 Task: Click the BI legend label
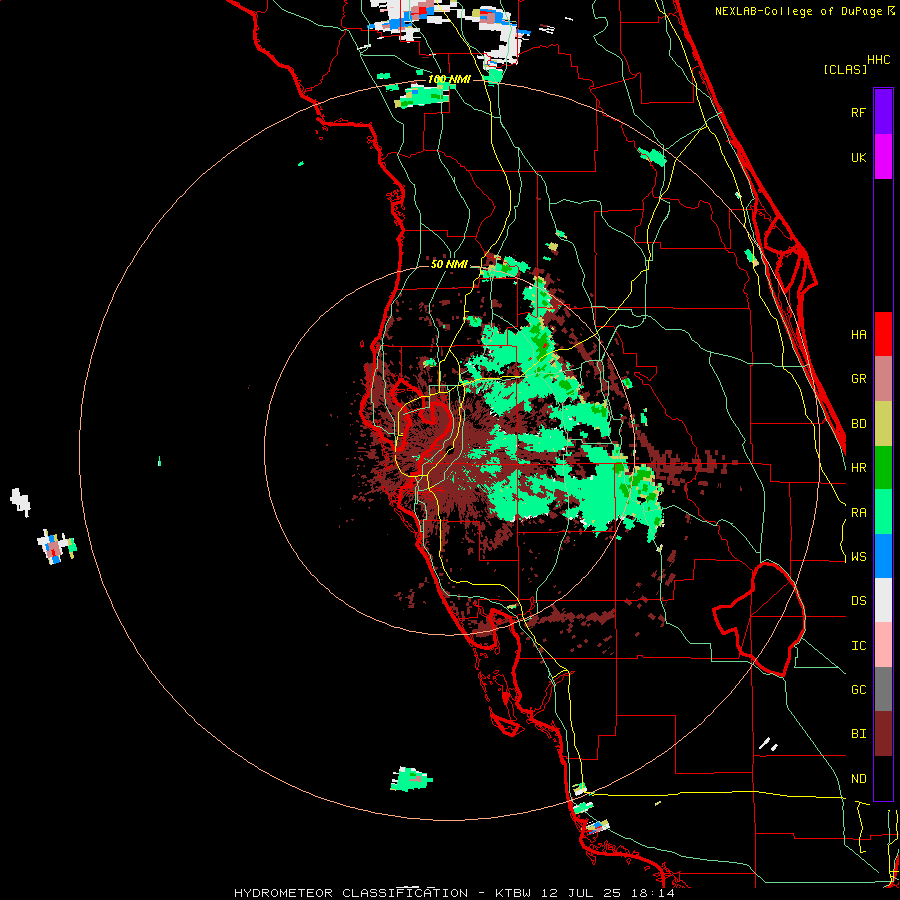coord(858,734)
